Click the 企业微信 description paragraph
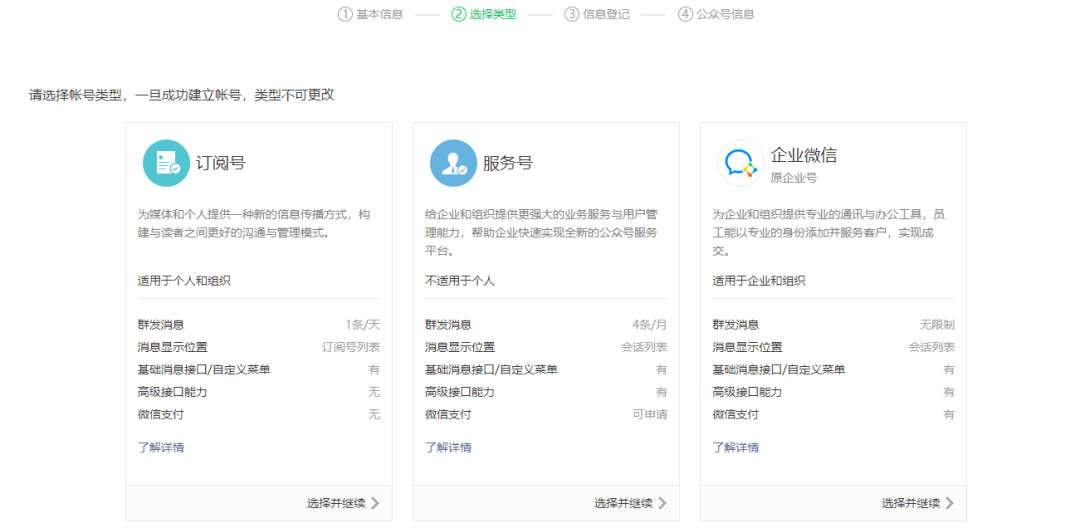 click(829, 233)
